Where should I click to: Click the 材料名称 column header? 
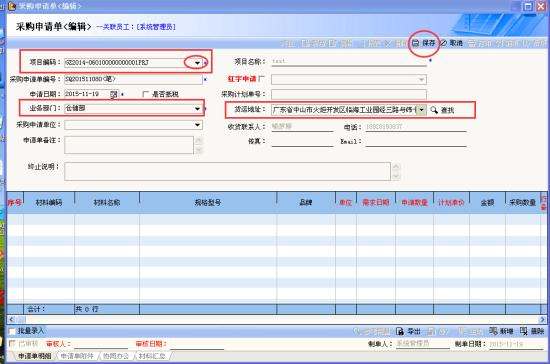click(x=107, y=202)
